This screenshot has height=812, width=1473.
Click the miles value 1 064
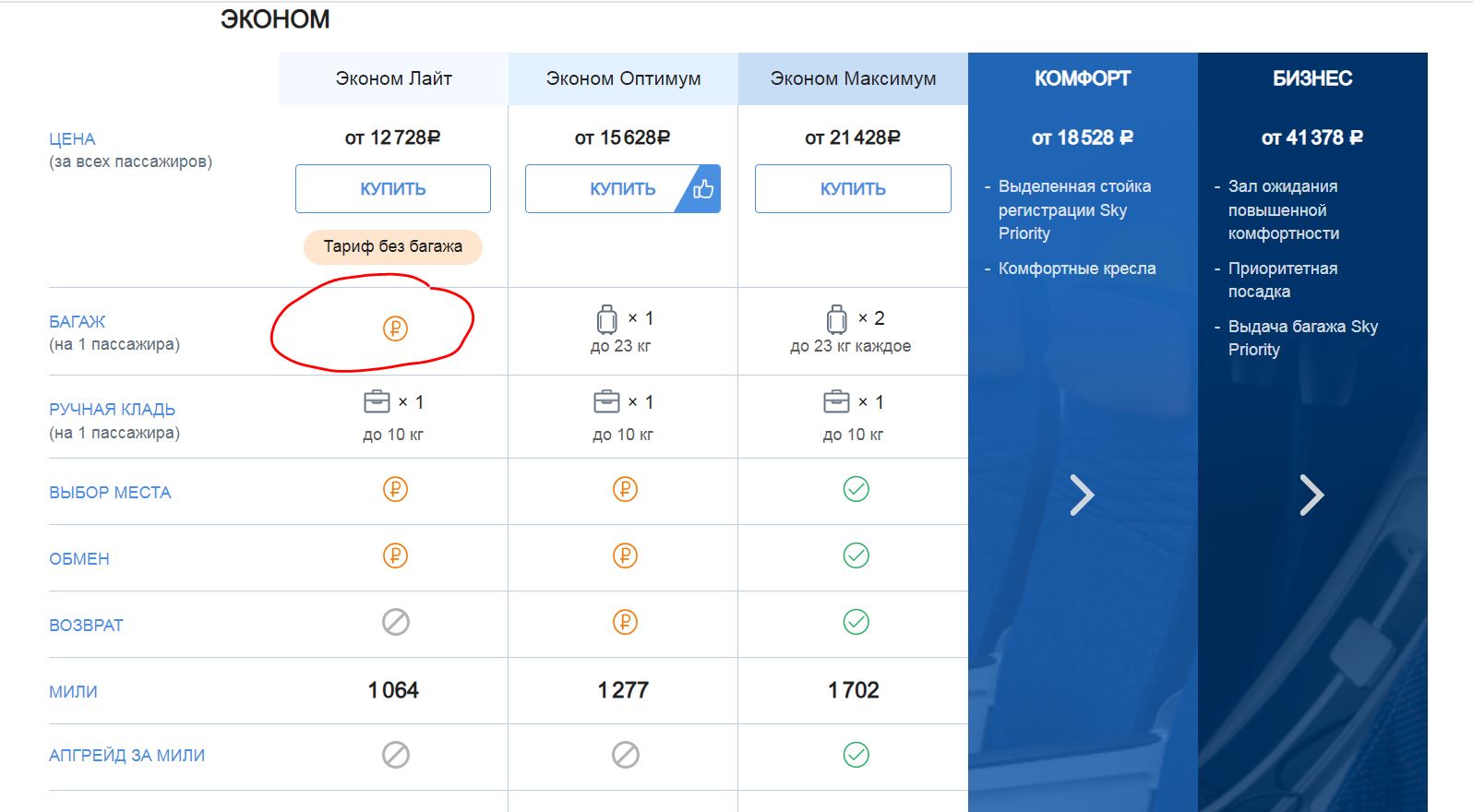393,690
